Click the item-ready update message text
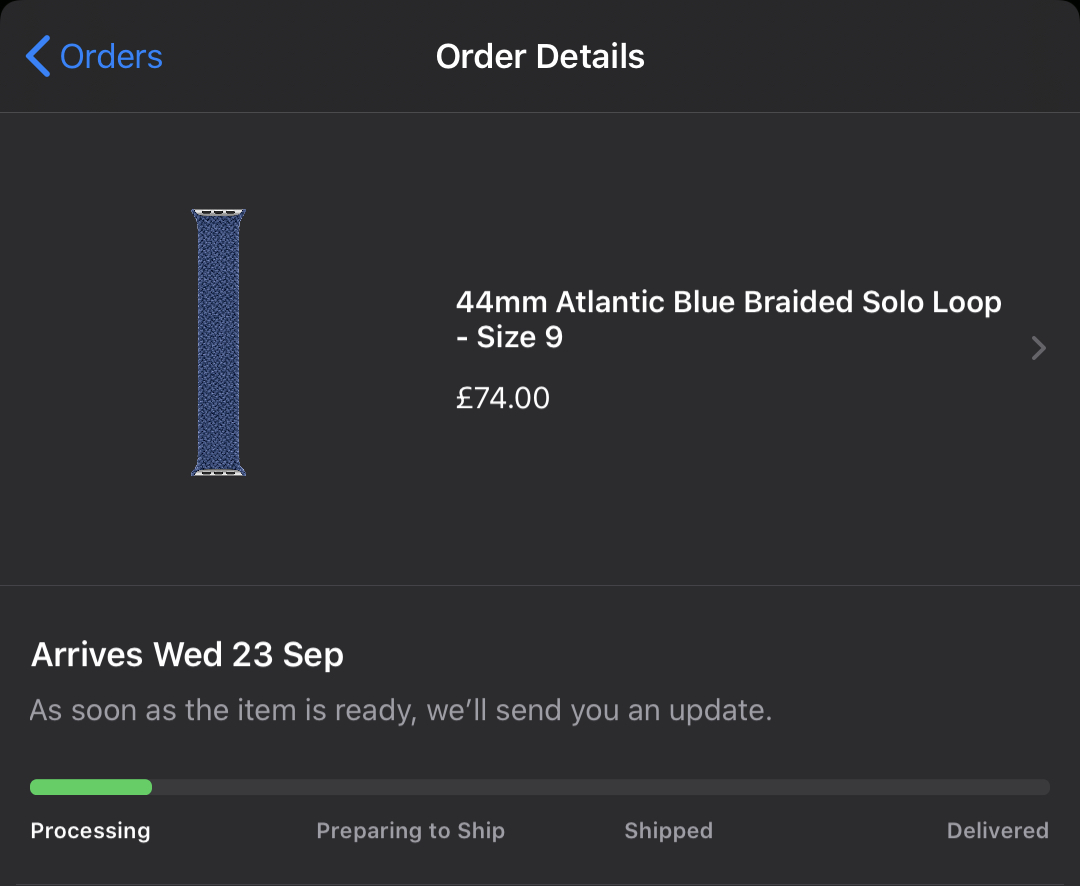1080x886 pixels. 401,710
